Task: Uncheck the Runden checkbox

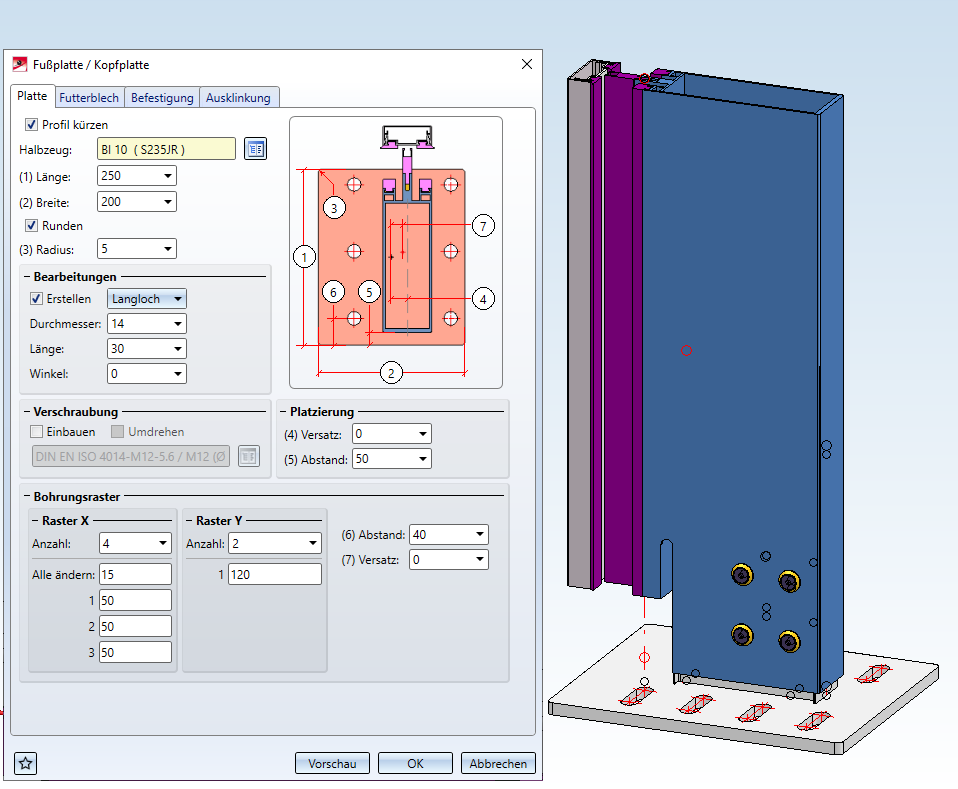Action: [31, 225]
